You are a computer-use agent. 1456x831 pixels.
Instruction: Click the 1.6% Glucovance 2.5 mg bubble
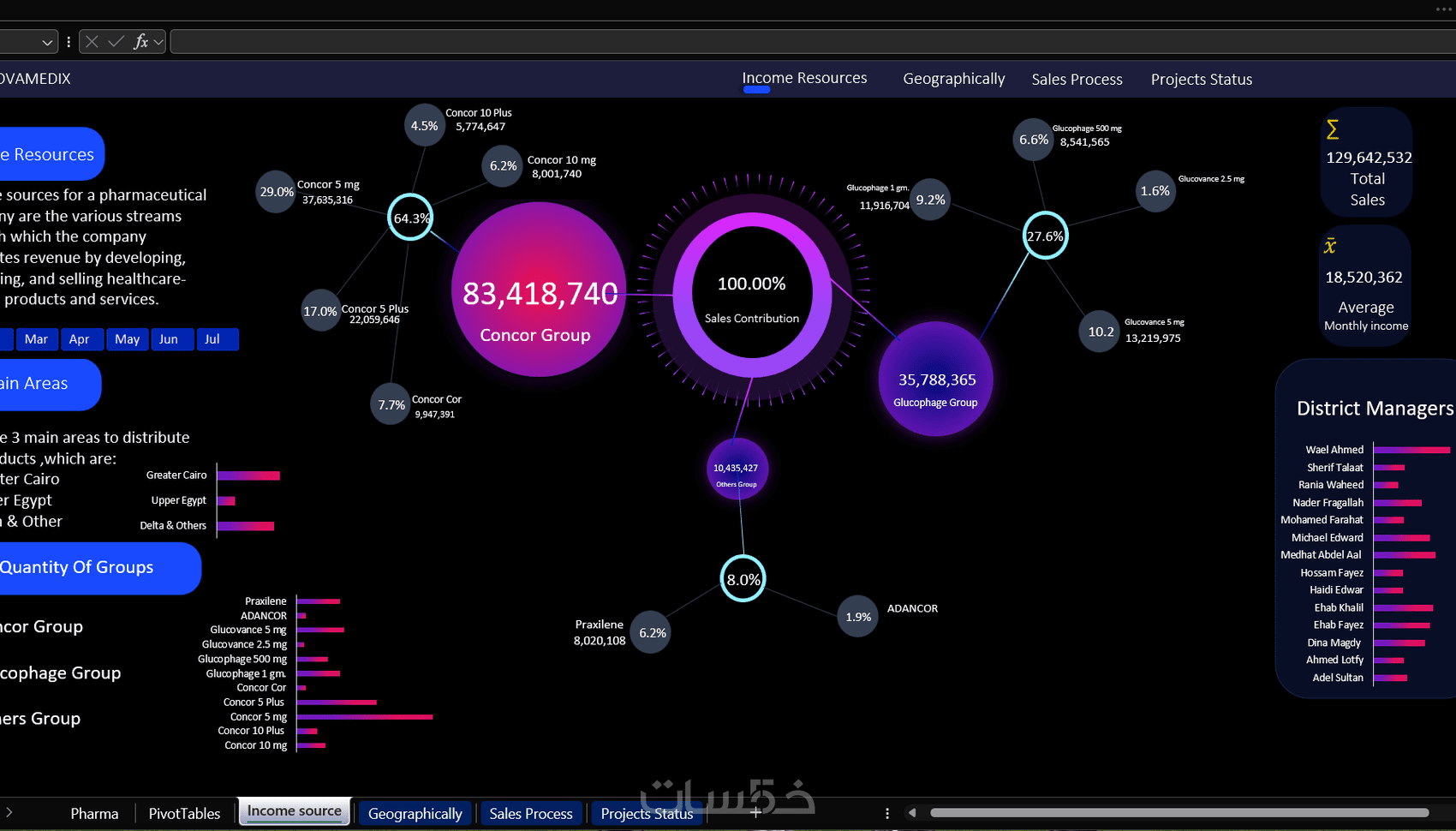coord(1155,191)
